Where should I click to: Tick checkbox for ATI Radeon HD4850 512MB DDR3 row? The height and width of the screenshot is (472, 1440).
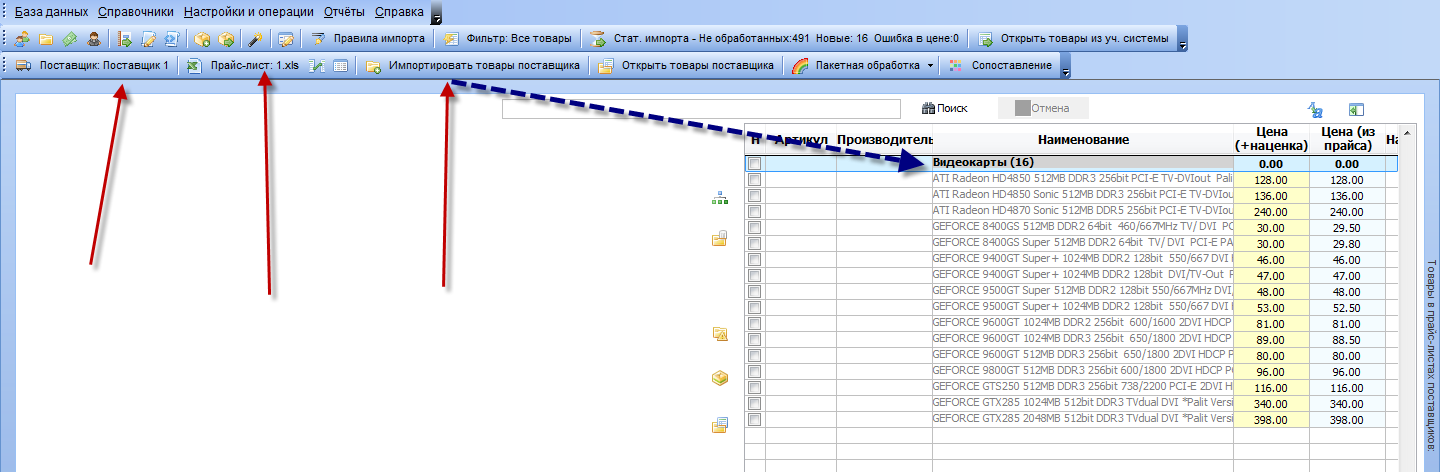click(755, 179)
